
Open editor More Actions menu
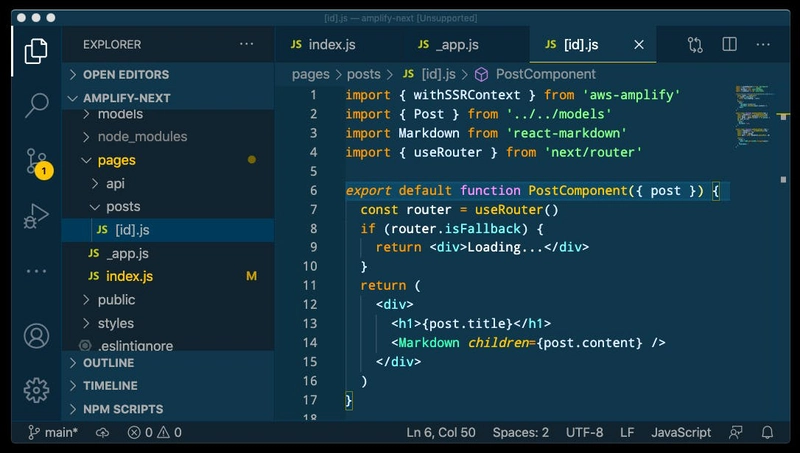click(763, 44)
